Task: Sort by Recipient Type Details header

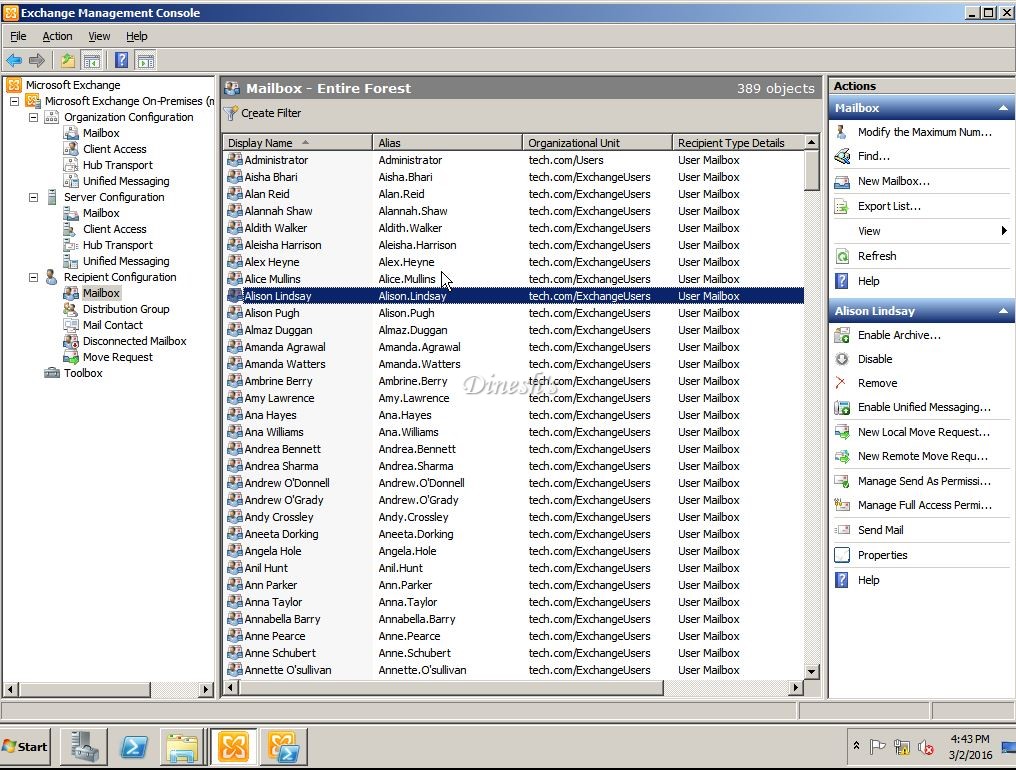Action: (x=738, y=143)
